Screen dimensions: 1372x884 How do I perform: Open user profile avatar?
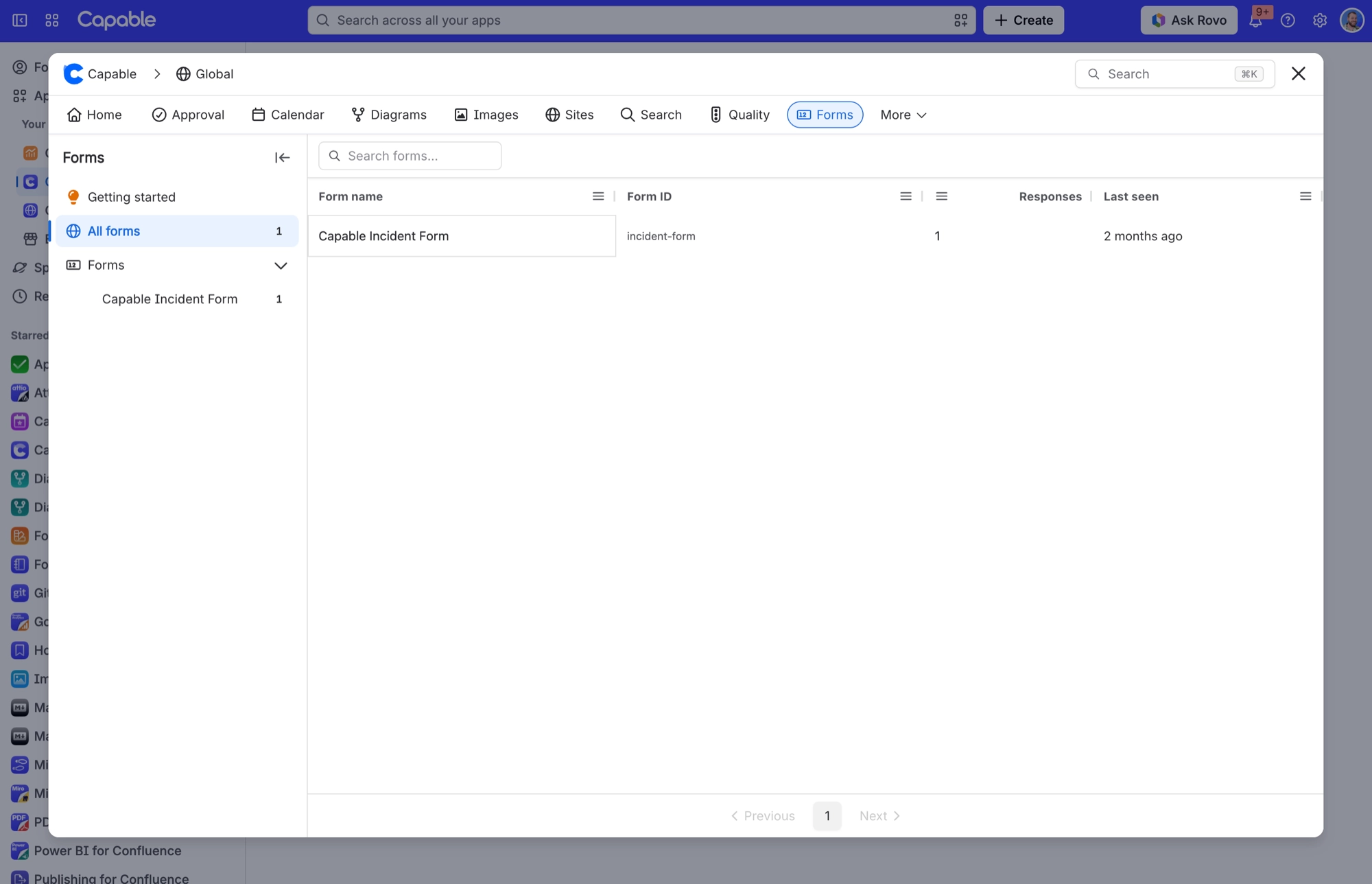pos(1352,20)
